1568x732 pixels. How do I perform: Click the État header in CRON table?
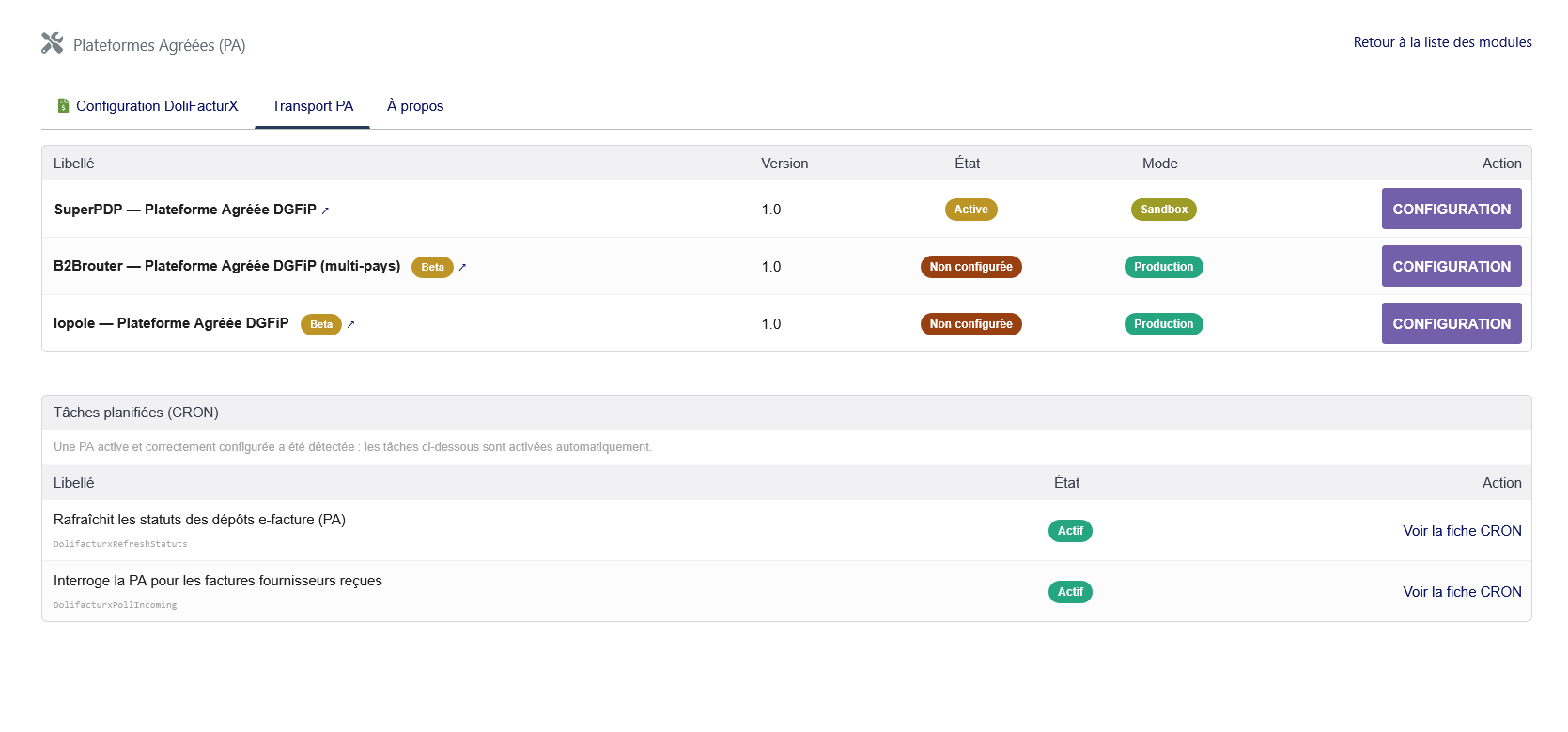click(x=1067, y=483)
